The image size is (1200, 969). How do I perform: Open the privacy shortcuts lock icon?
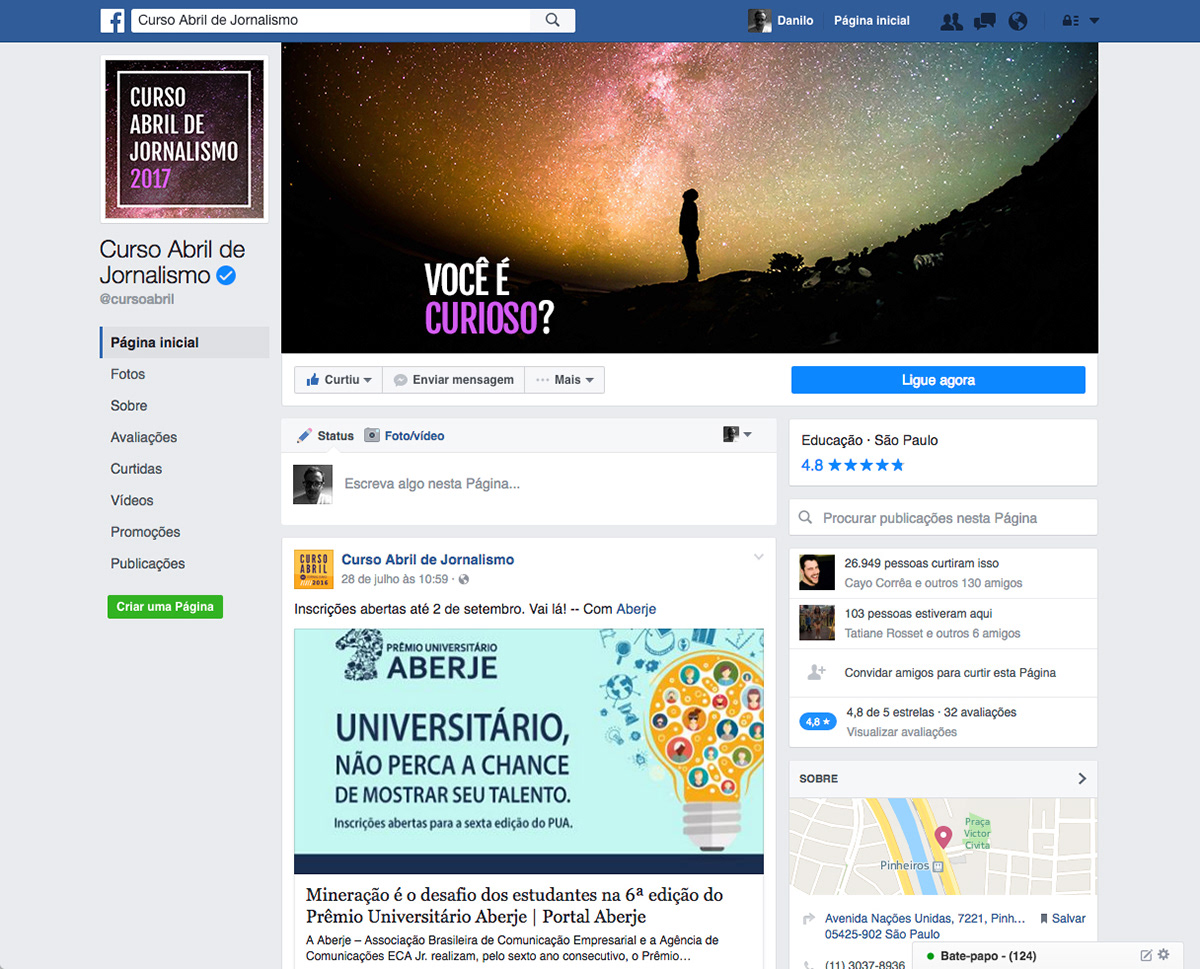[1071, 21]
